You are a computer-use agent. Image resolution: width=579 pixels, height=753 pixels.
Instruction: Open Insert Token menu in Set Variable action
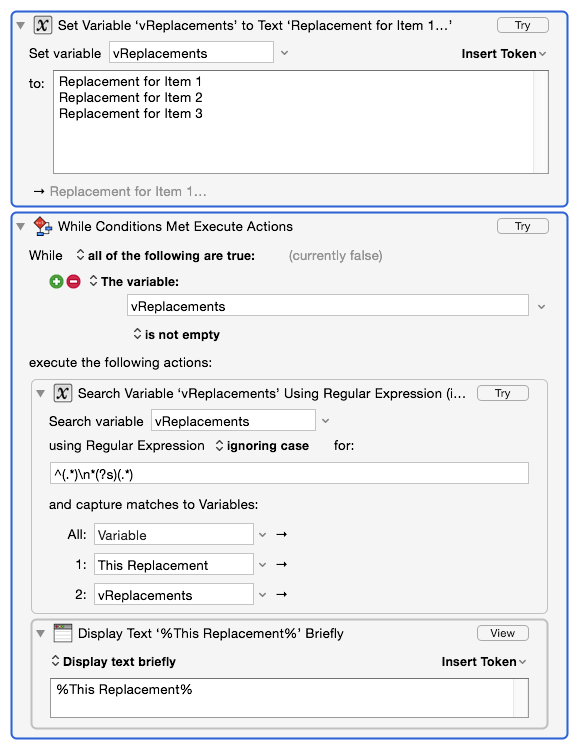point(504,54)
